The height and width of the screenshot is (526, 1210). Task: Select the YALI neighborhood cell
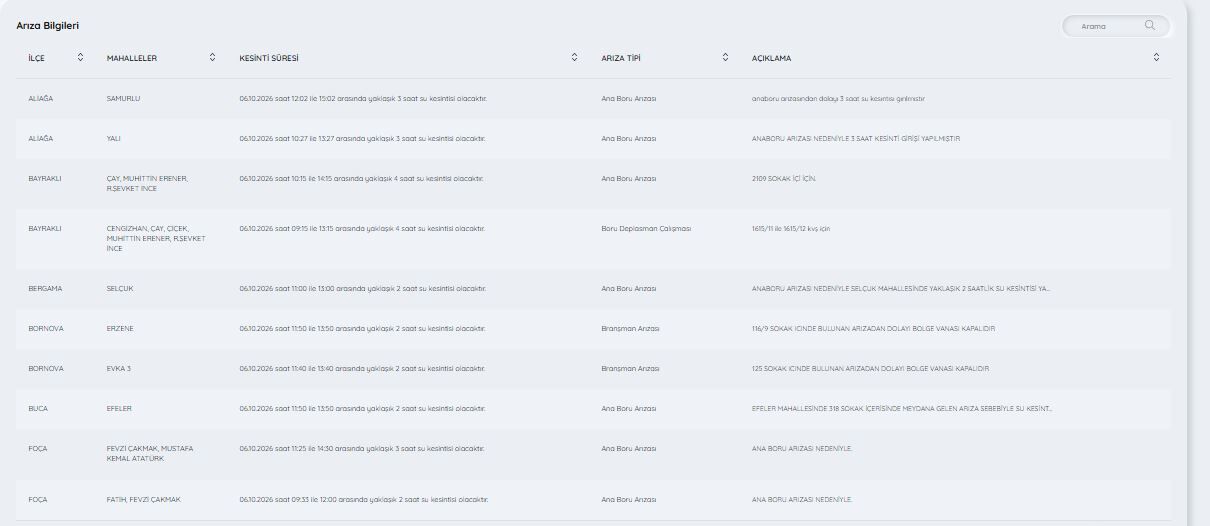113,139
